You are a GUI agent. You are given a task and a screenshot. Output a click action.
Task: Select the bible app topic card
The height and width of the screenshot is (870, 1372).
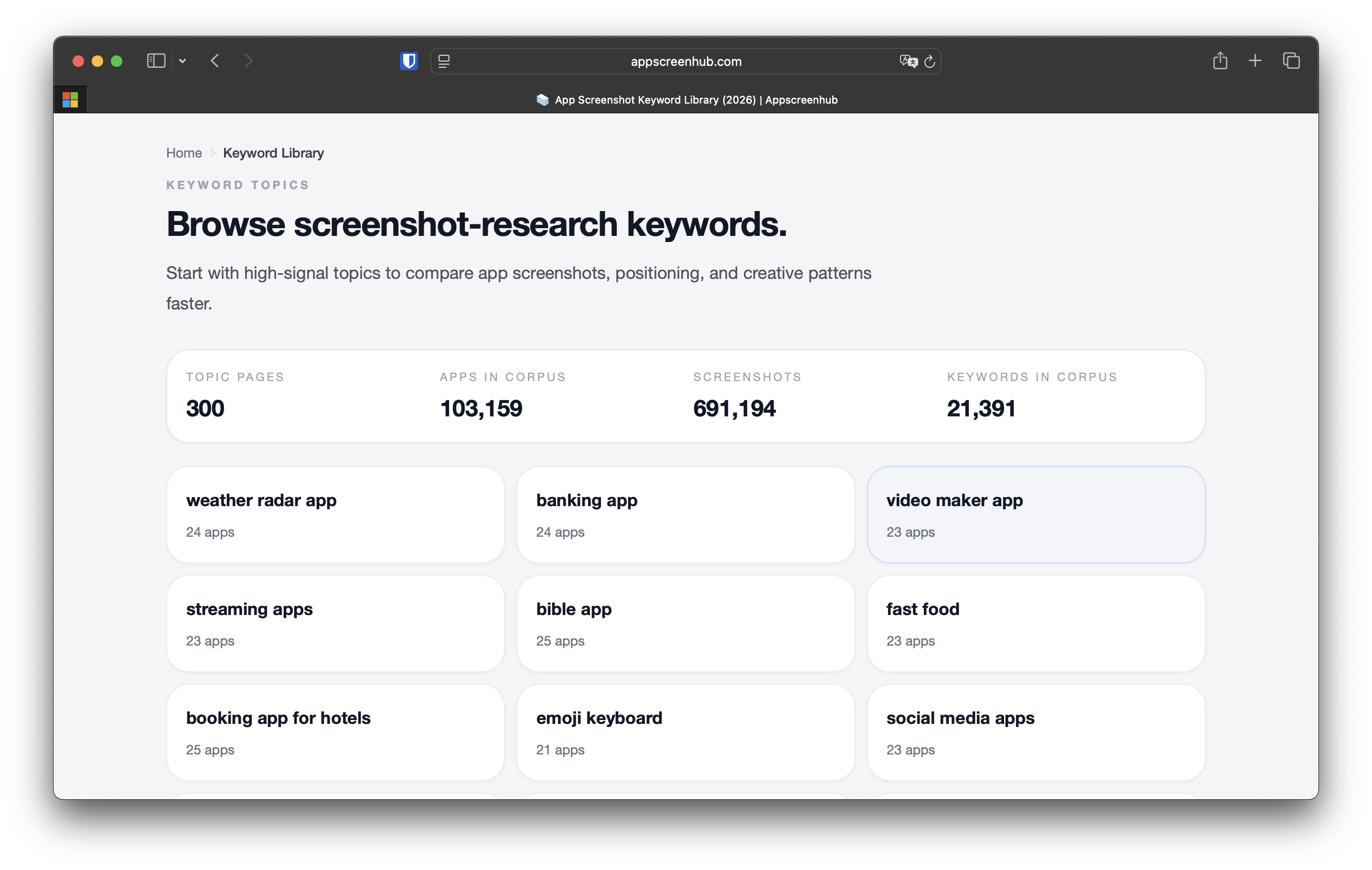point(686,623)
